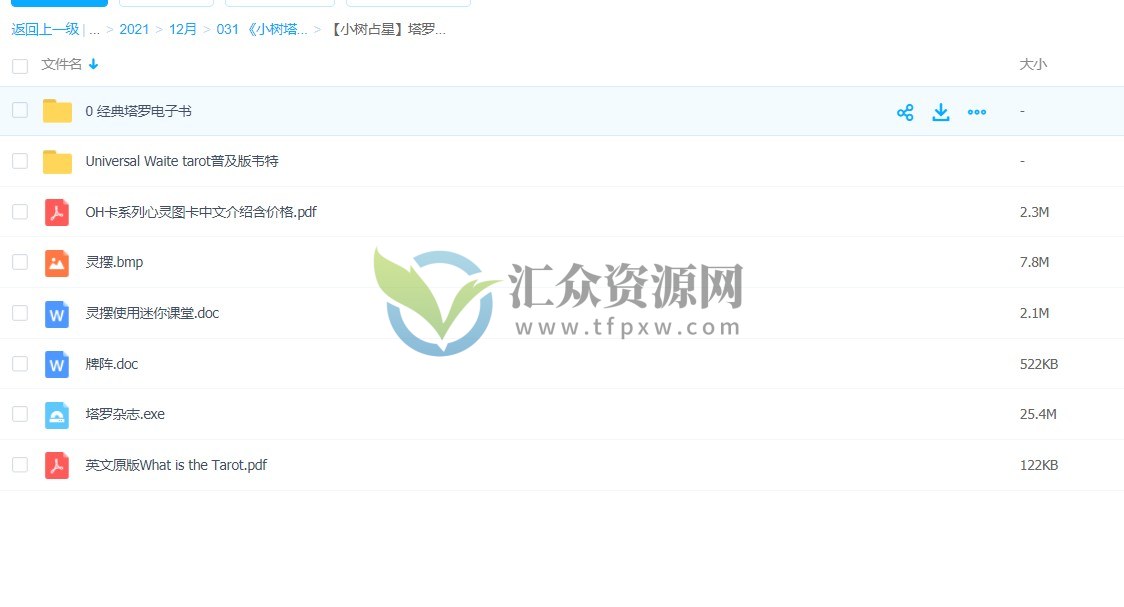Click the 返回上一级 link
This screenshot has width=1124, height=607.
[44, 29]
